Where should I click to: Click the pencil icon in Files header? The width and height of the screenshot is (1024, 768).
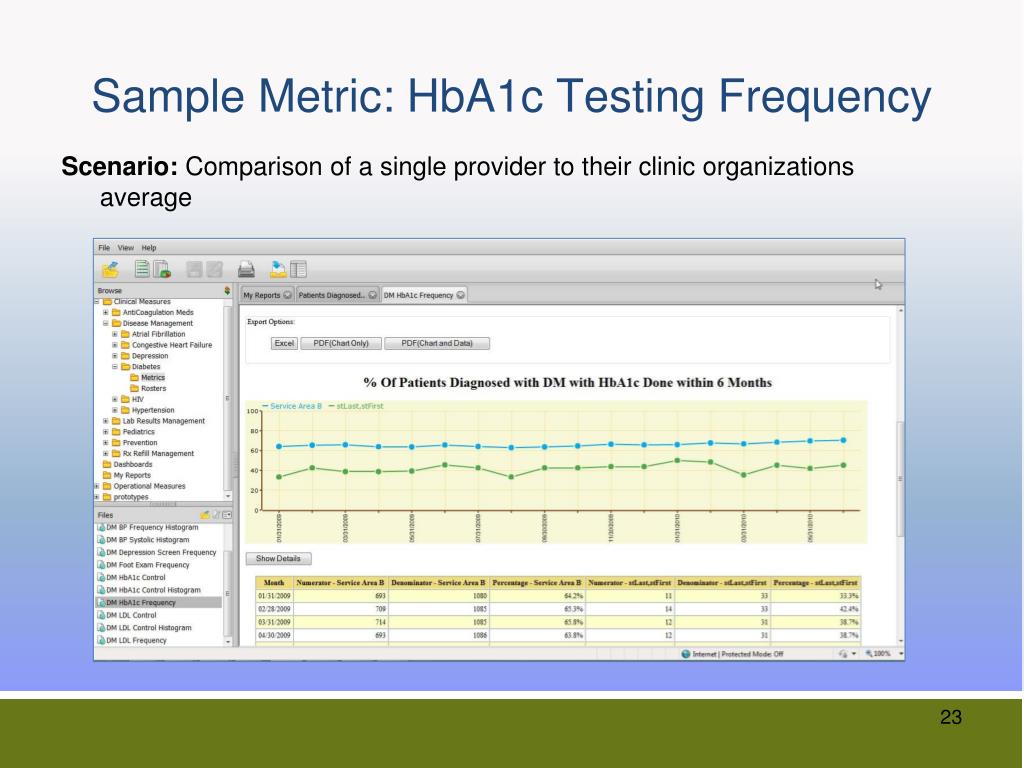[x=216, y=515]
